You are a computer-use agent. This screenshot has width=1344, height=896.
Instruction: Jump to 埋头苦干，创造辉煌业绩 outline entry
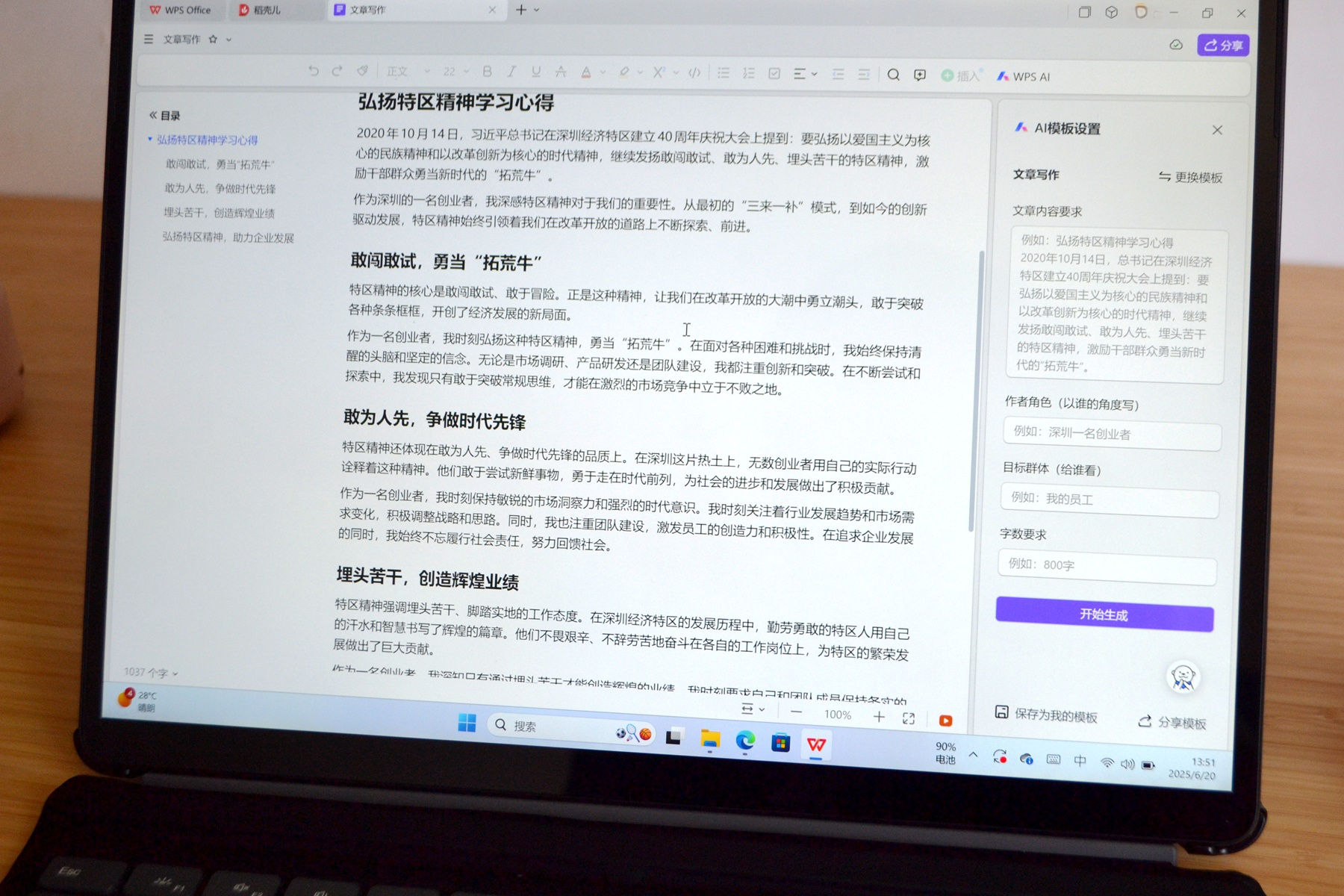[219, 213]
